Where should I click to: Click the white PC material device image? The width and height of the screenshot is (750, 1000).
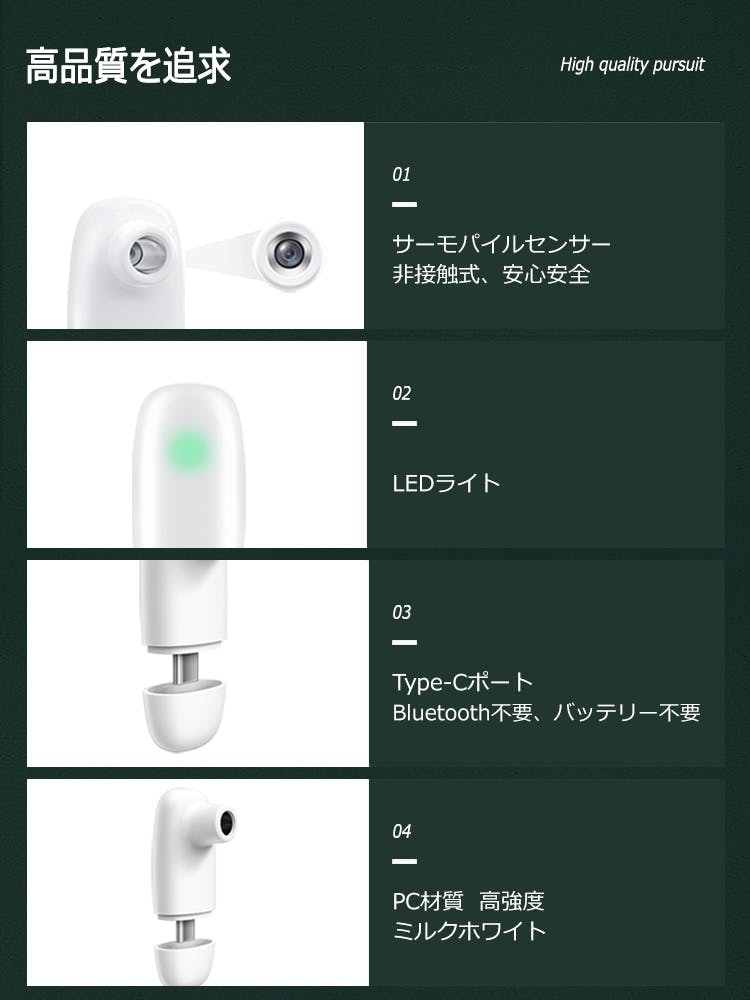[198, 882]
